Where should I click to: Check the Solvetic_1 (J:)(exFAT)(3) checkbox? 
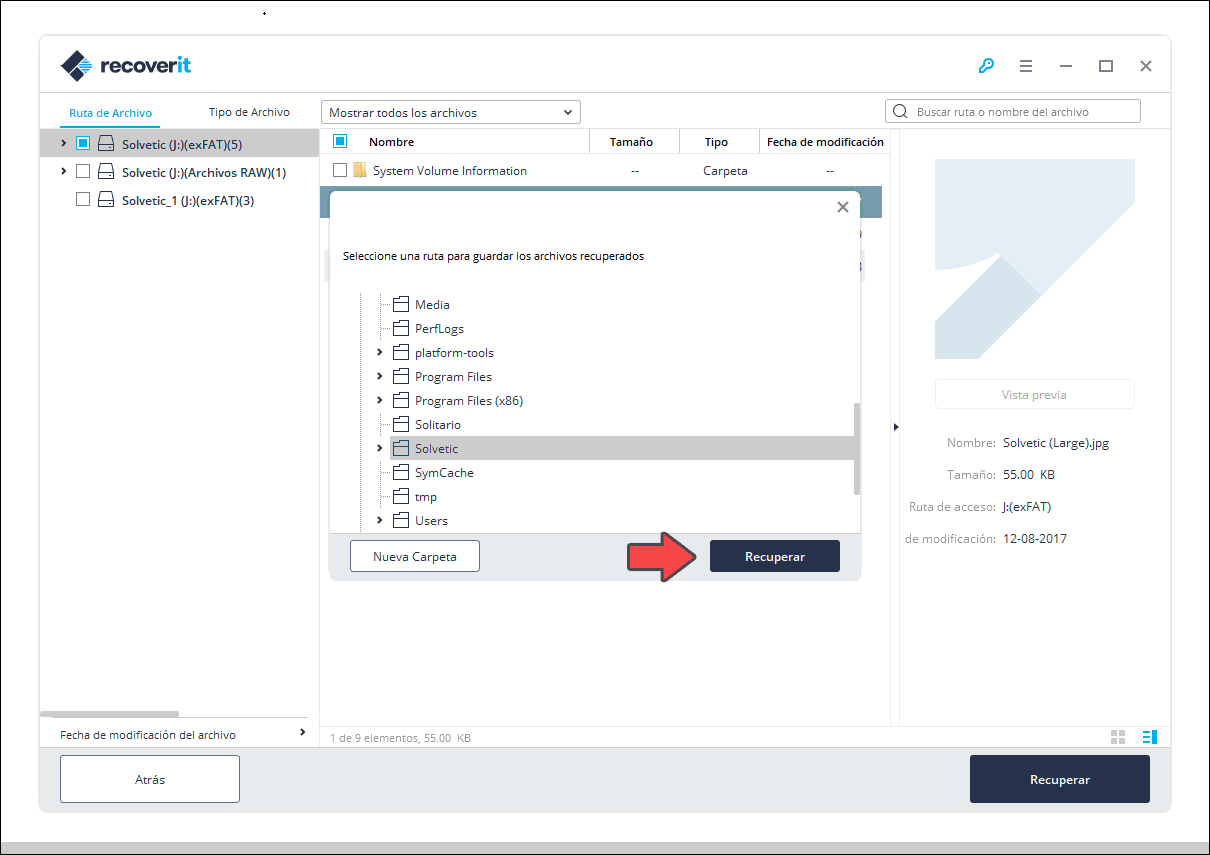click(83, 200)
